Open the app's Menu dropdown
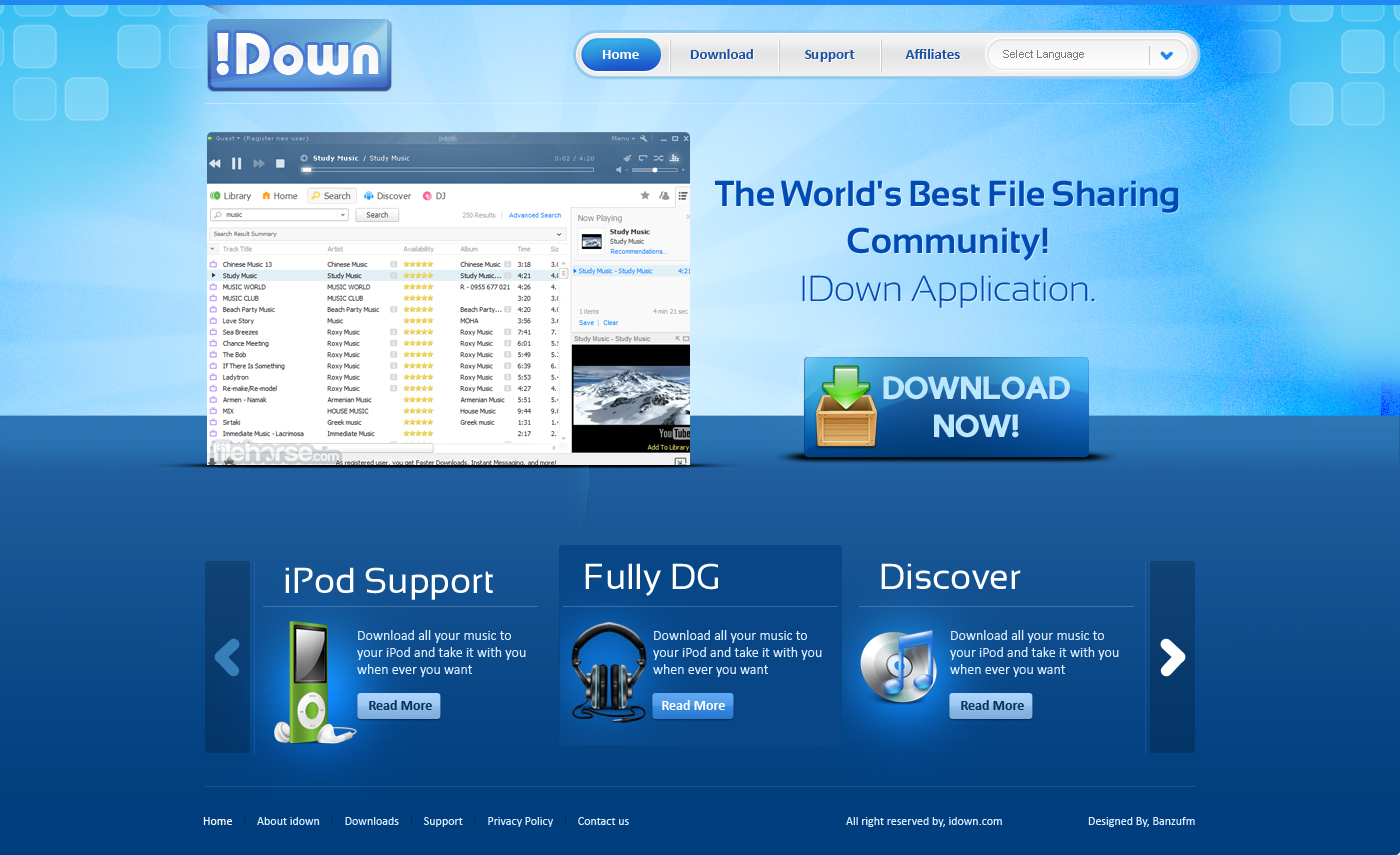This screenshot has width=1400, height=855. tap(621, 138)
